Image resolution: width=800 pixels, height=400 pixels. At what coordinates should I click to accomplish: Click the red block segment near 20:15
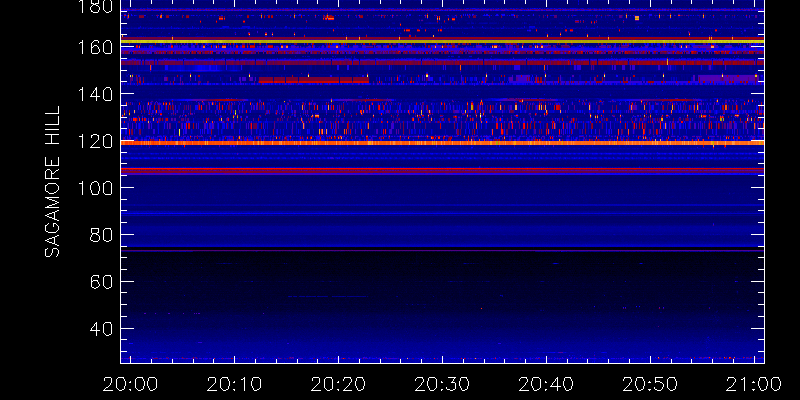tap(314, 80)
